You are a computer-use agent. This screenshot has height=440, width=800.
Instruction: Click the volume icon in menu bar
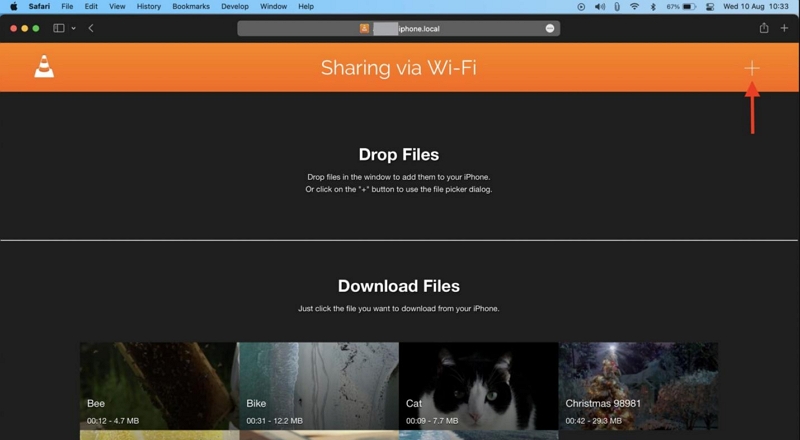(599, 7)
